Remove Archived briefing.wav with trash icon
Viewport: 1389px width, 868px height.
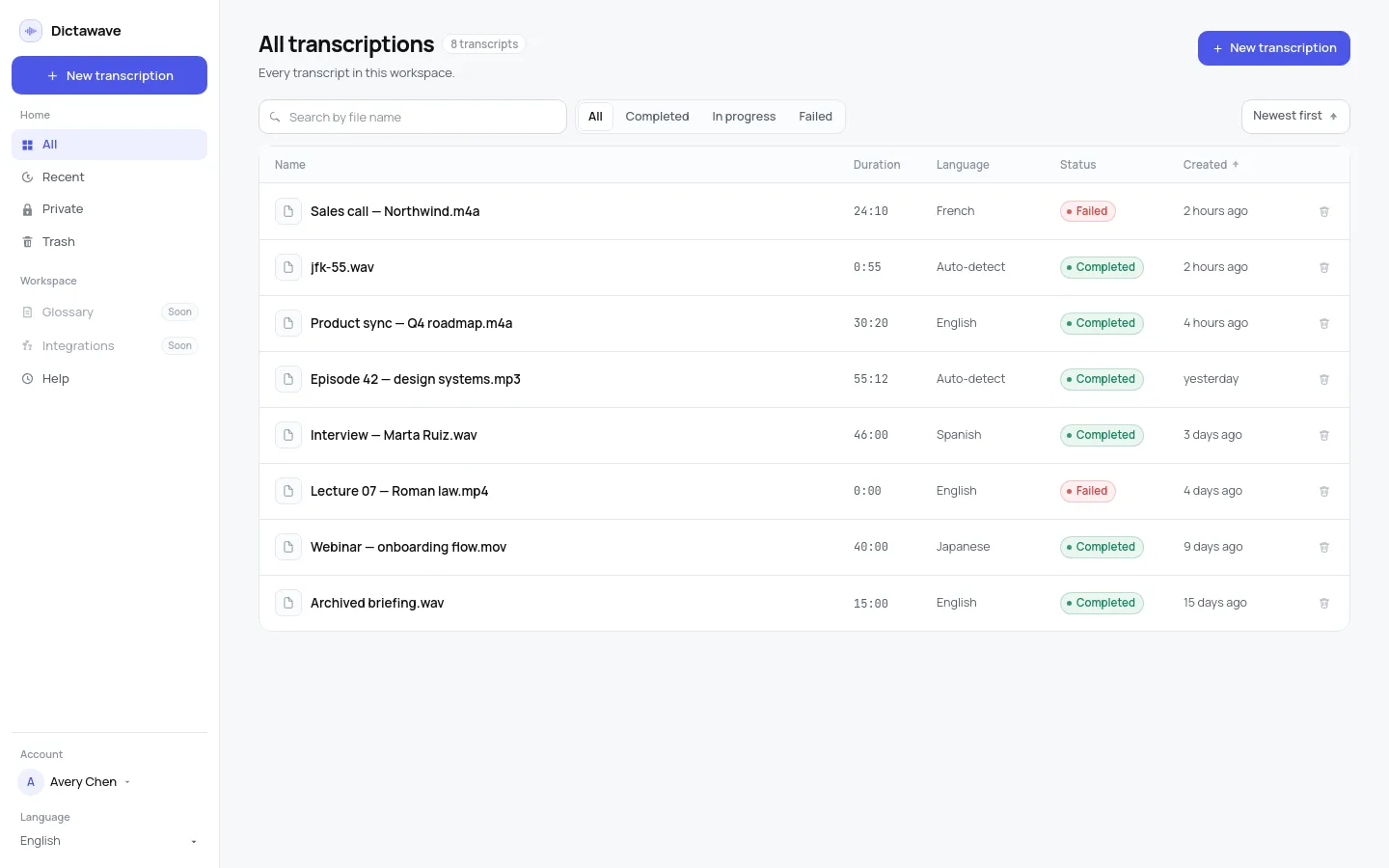1324,603
